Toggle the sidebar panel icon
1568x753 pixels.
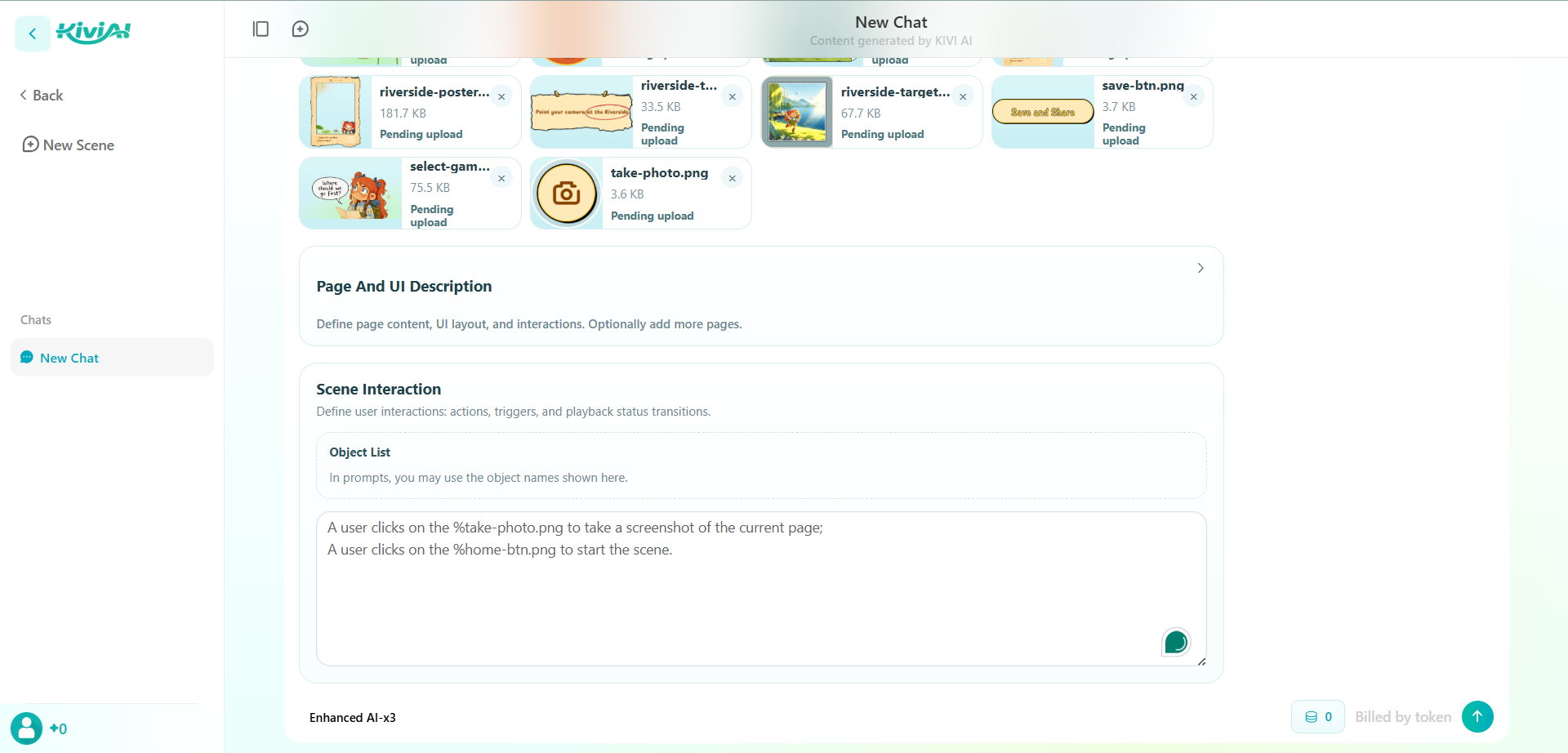click(x=261, y=29)
